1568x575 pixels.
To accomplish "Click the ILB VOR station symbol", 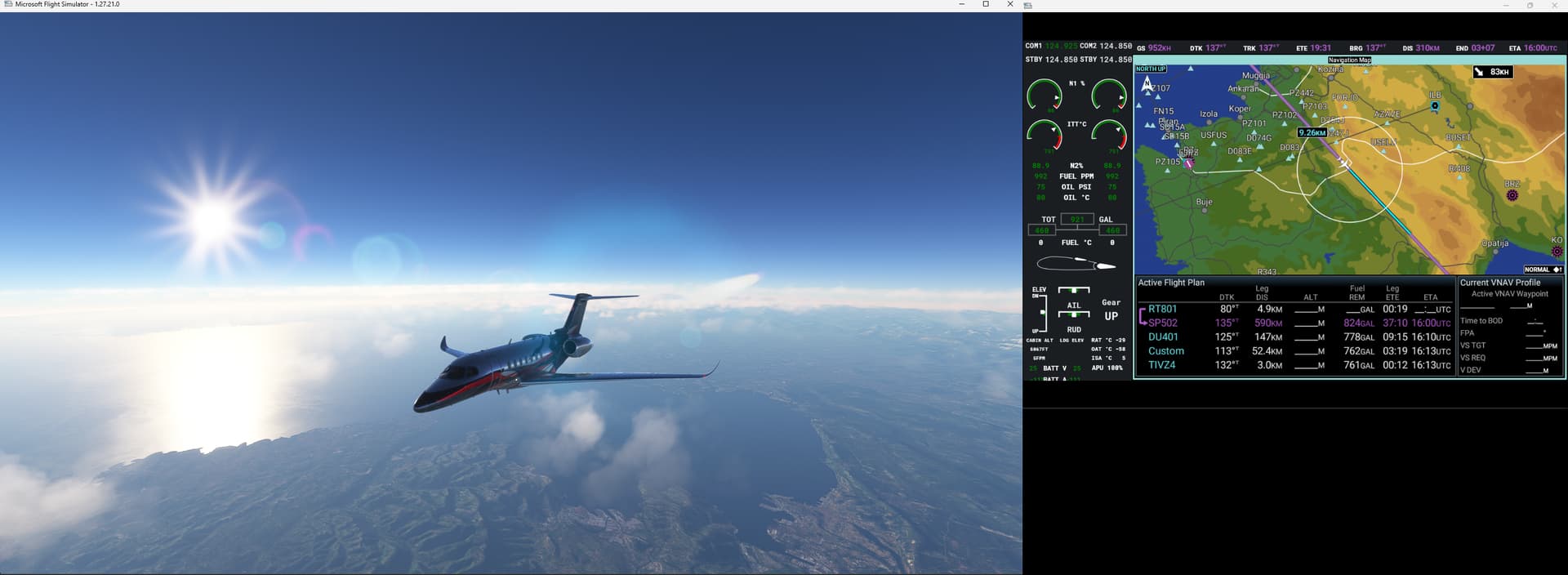I will click(x=1435, y=105).
